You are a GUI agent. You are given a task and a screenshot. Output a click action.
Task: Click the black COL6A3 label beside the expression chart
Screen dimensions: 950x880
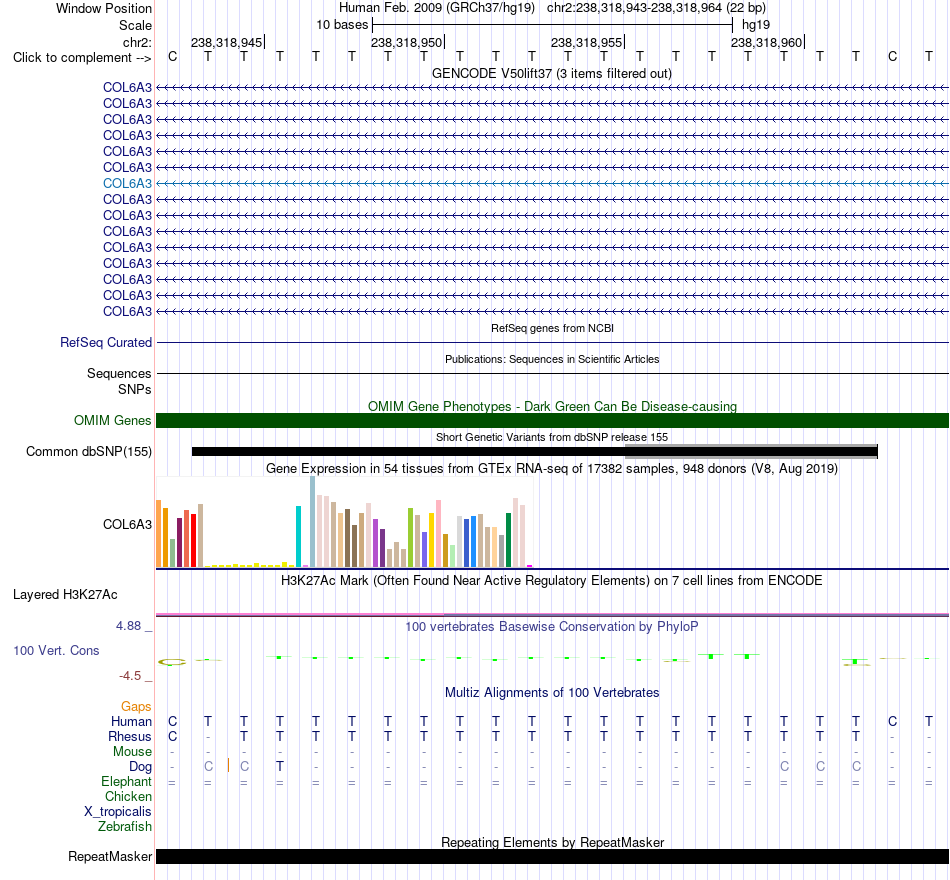coord(127,524)
